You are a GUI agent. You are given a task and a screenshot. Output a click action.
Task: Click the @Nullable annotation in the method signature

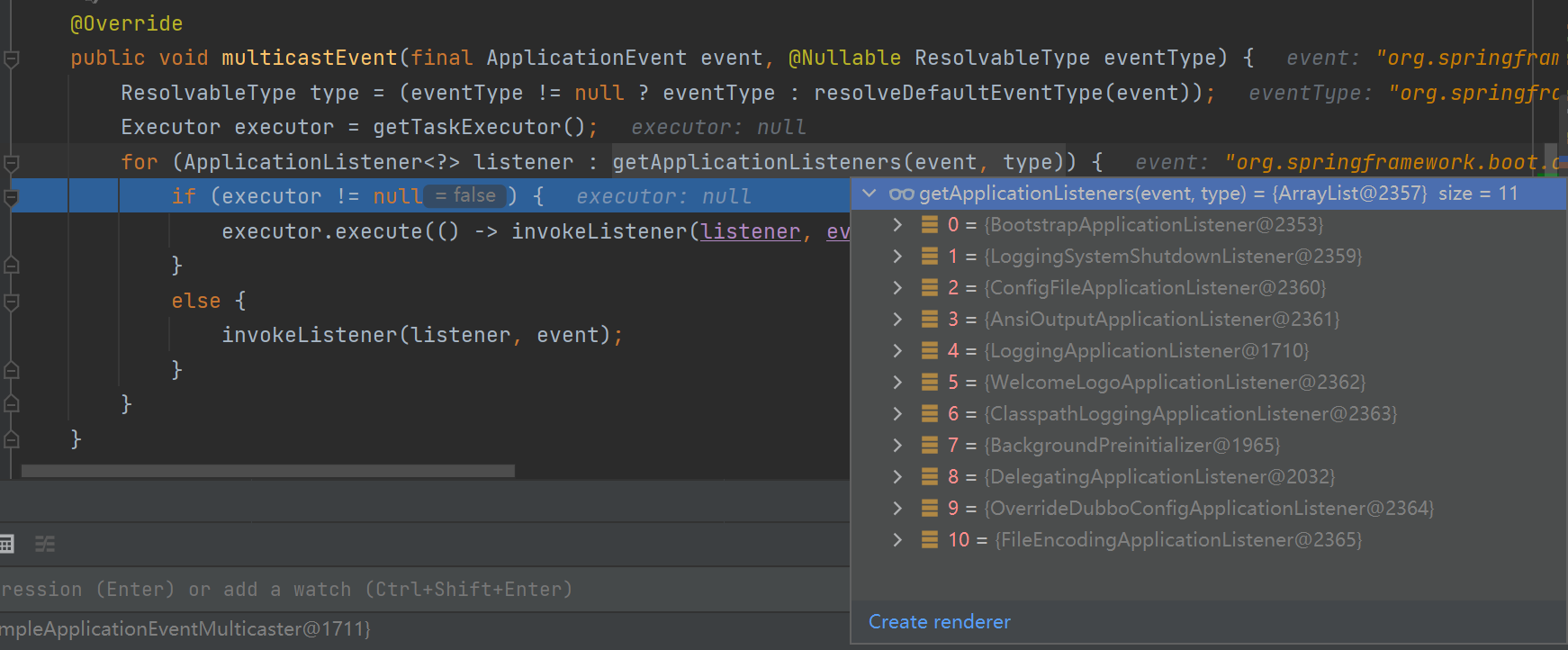point(844,59)
